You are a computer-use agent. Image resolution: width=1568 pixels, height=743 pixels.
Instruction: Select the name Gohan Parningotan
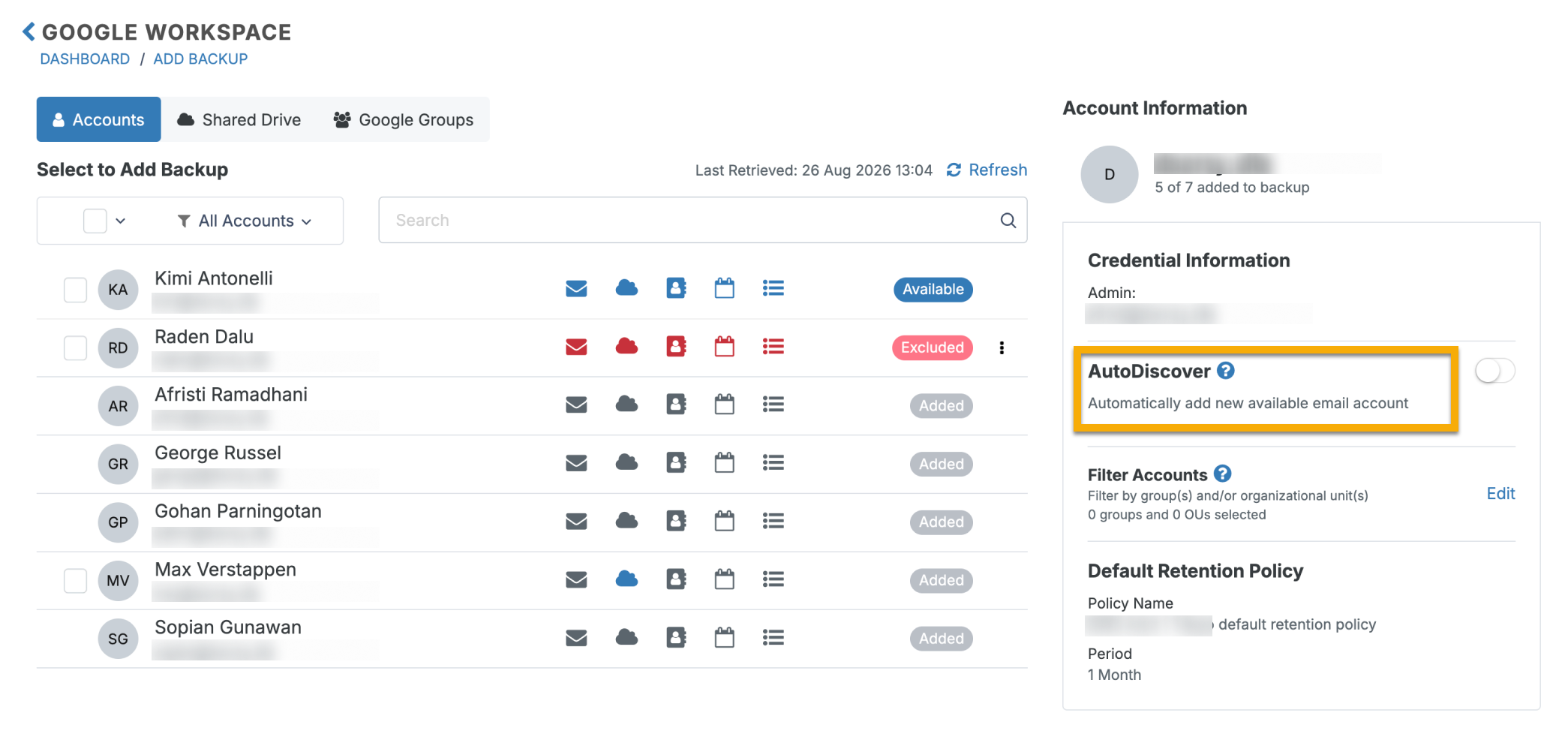tap(238, 511)
